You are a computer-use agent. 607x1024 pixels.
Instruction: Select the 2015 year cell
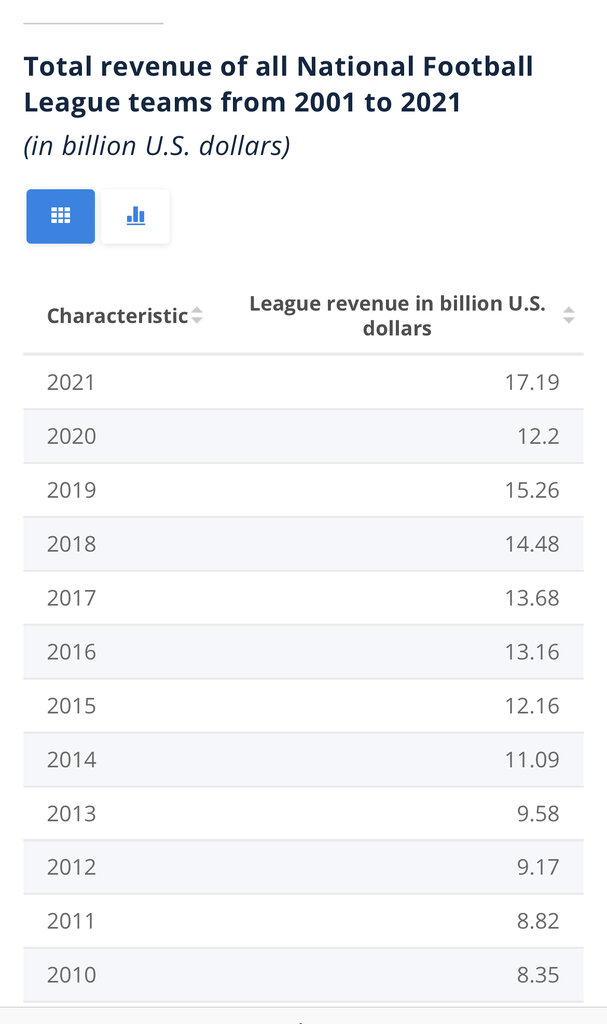point(71,706)
